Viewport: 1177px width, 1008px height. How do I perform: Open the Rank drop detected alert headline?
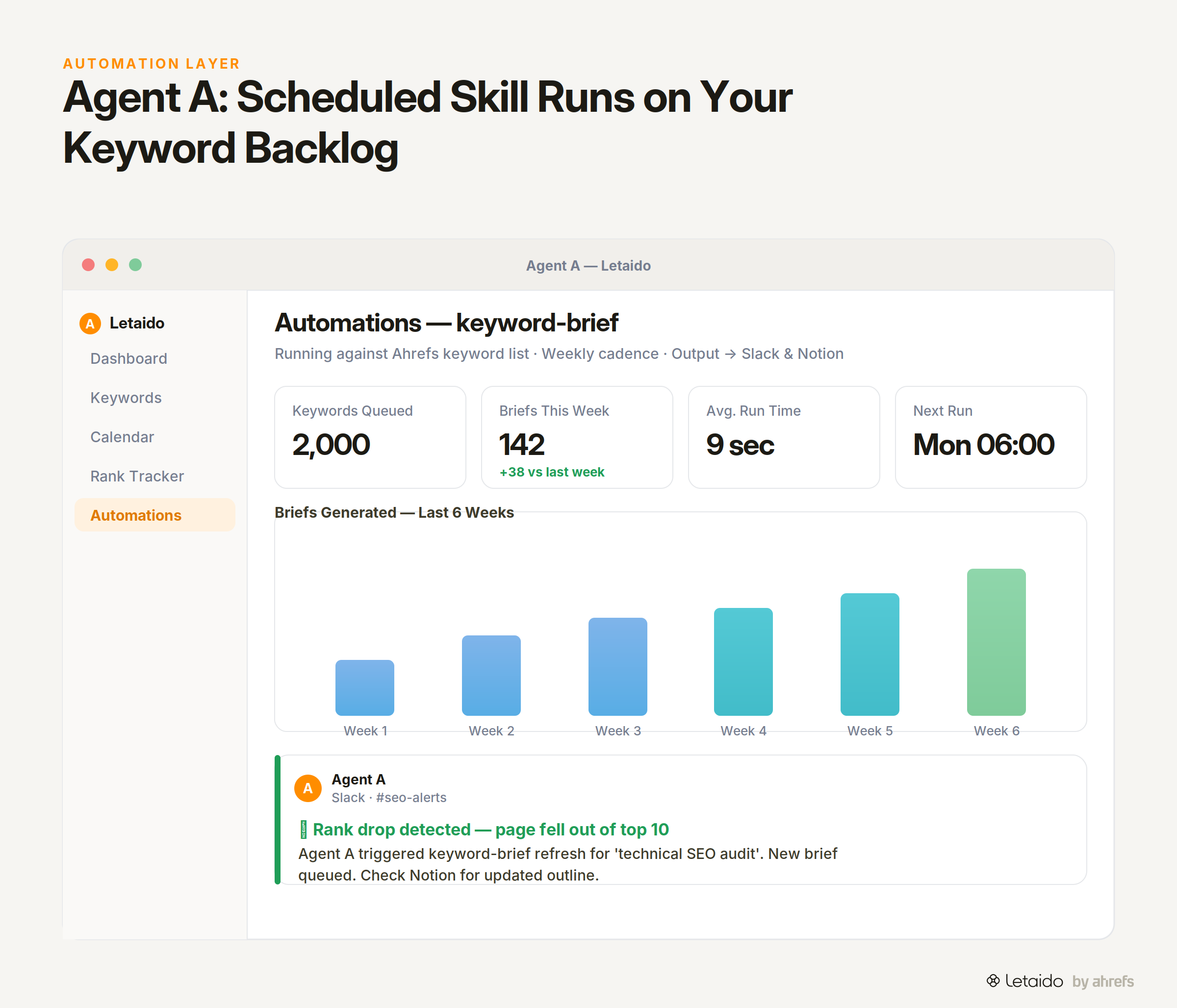tap(491, 830)
